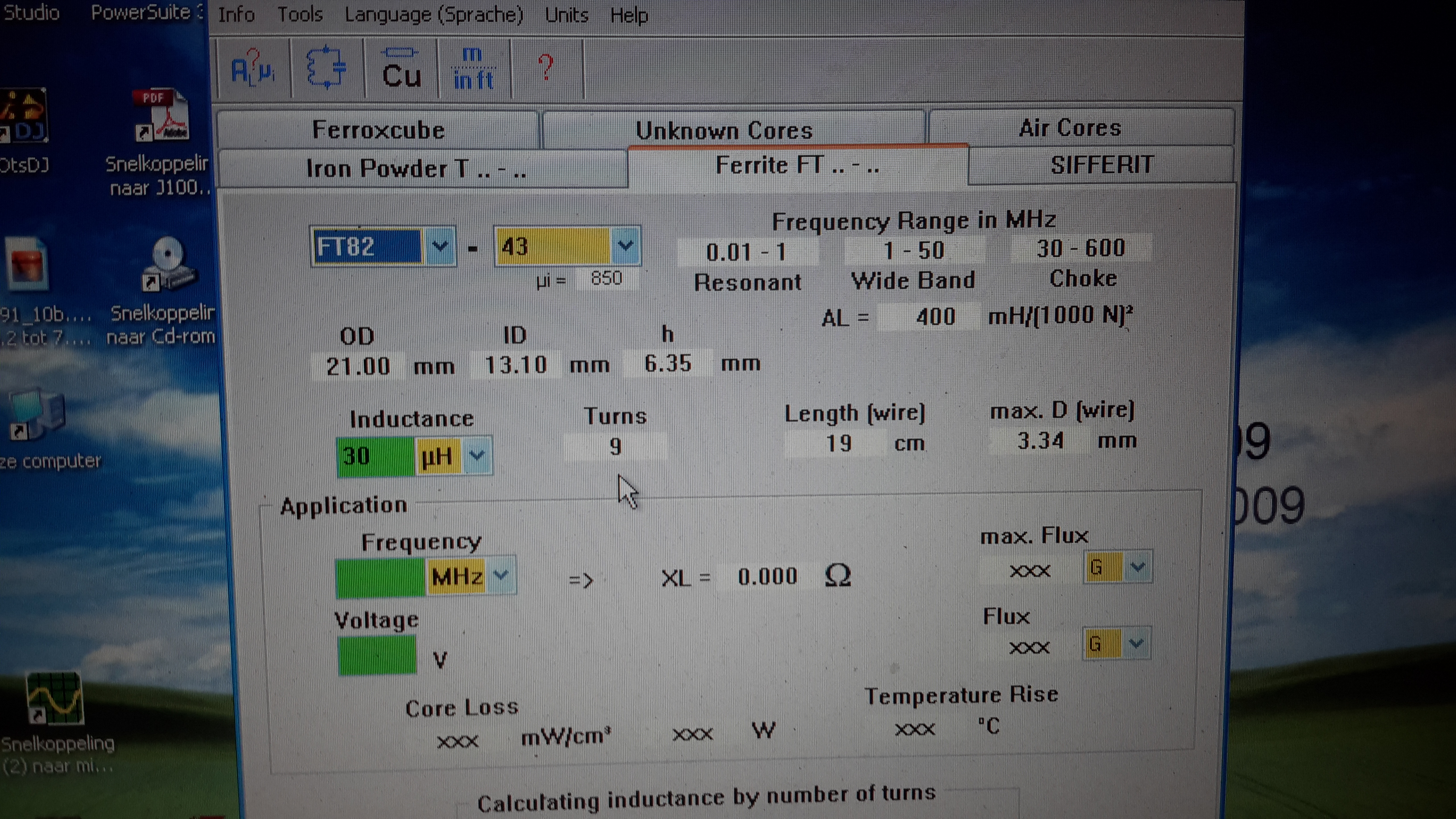The height and width of the screenshot is (819, 1456).
Task: Open the oscilloscope shortcut on the desktop
Action: point(55,699)
